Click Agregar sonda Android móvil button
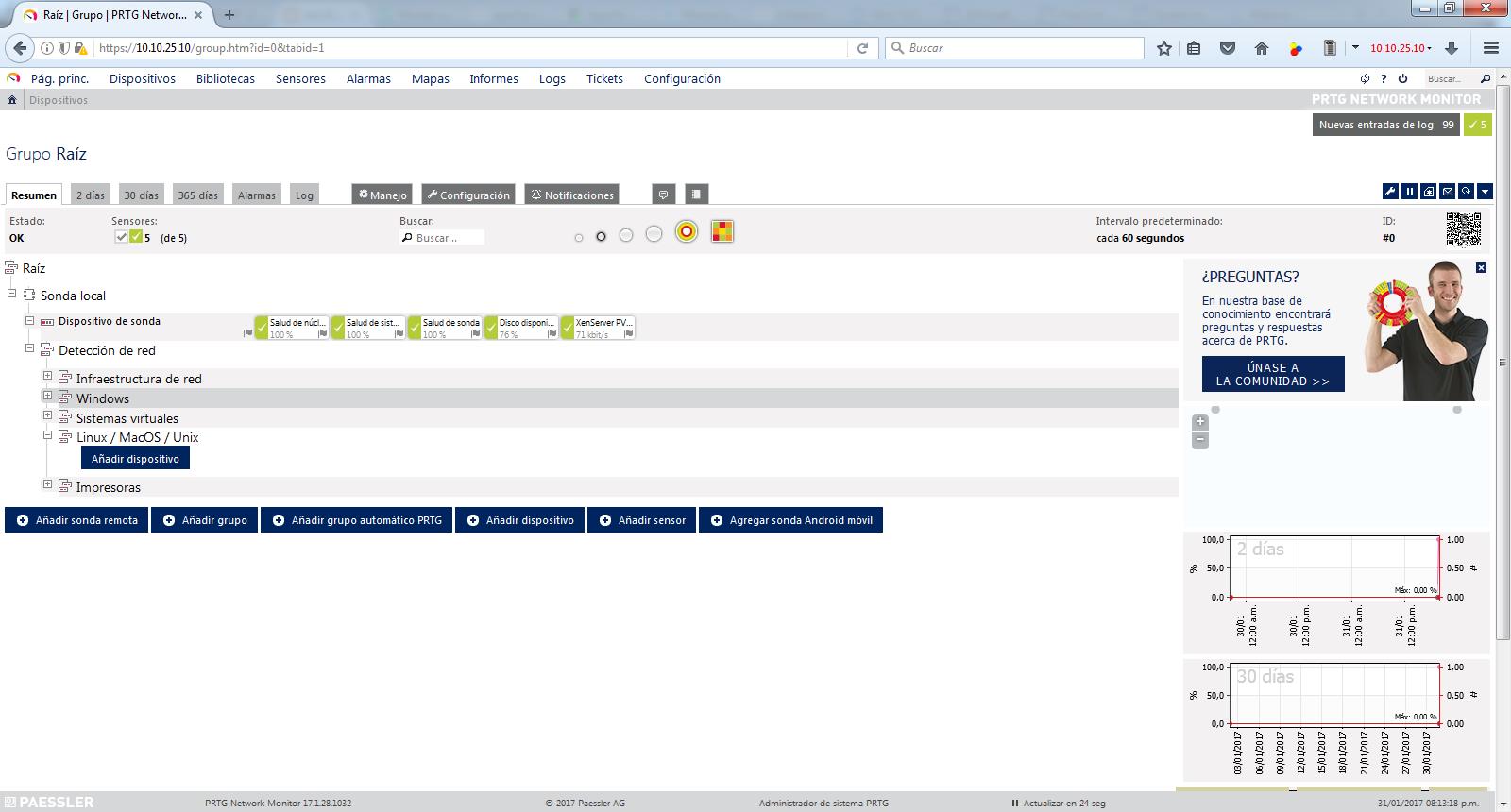1511x812 pixels. click(791, 520)
